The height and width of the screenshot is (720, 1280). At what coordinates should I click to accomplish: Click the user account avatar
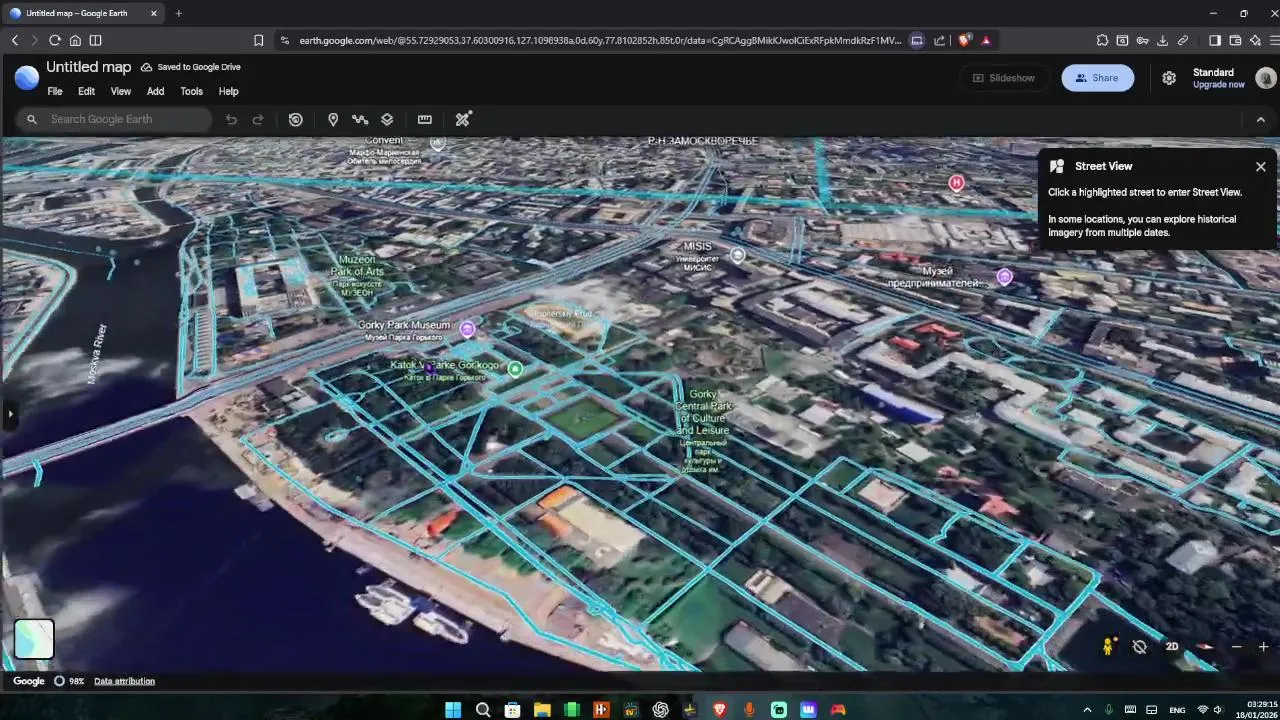point(1266,78)
